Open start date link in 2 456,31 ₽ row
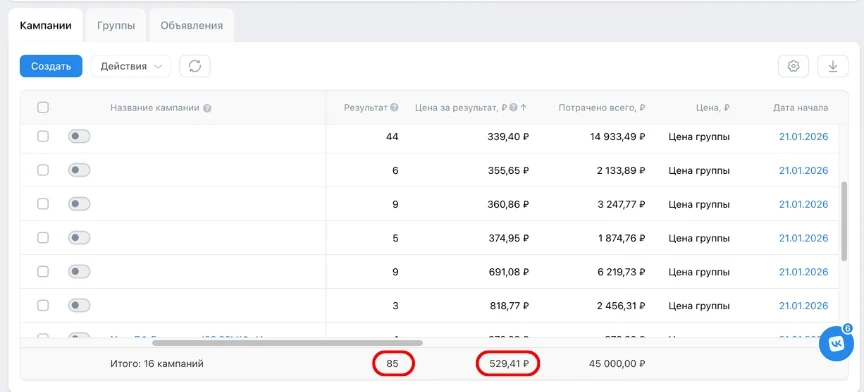Image resolution: width=864 pixels, height=392 pixels. point(803,305)
